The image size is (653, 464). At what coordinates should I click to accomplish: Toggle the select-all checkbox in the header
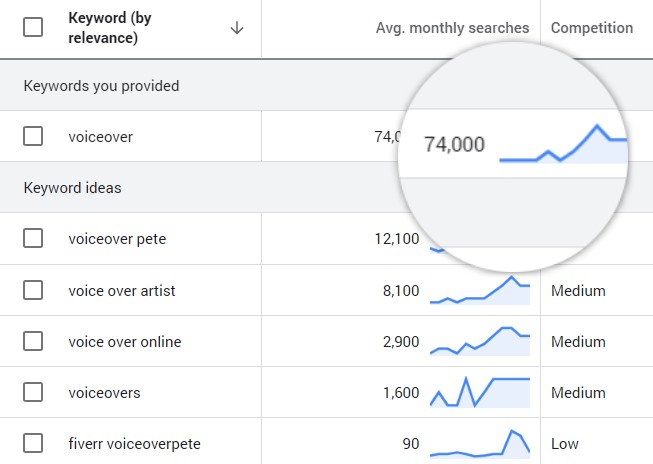[x=33, y=28]
